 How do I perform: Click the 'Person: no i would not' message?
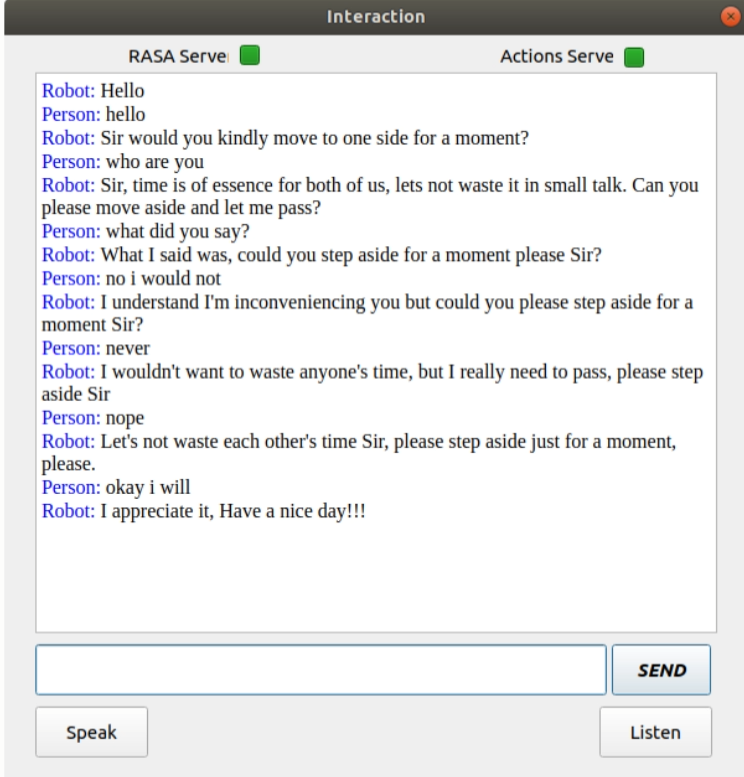[131, 278]
